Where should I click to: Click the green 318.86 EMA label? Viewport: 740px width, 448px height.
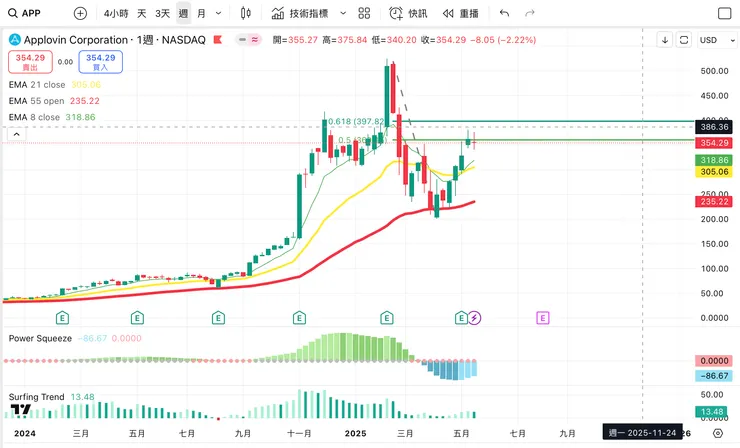[714, 161]
